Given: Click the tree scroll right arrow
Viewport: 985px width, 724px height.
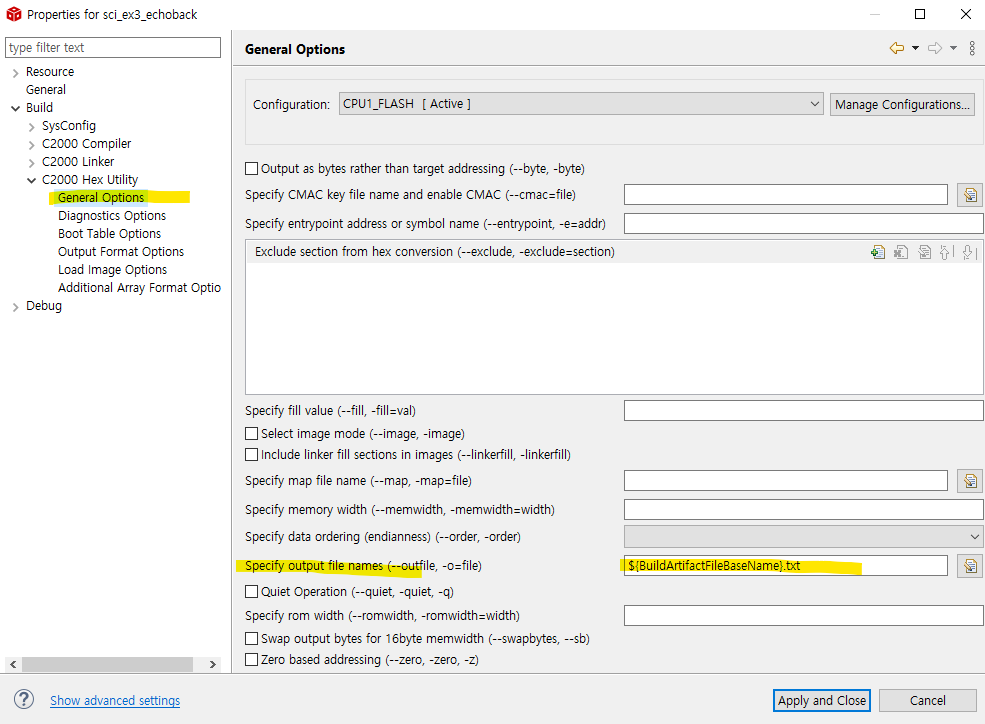Looking at the screenshot, I should click(213, 664).
